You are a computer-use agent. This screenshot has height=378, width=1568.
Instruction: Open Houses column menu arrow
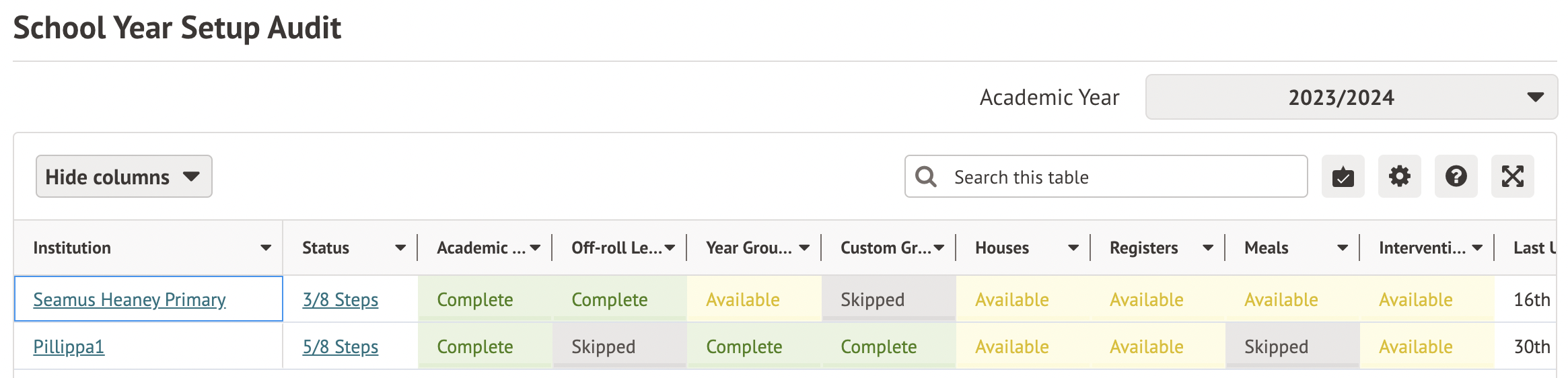coord(1073,248)
